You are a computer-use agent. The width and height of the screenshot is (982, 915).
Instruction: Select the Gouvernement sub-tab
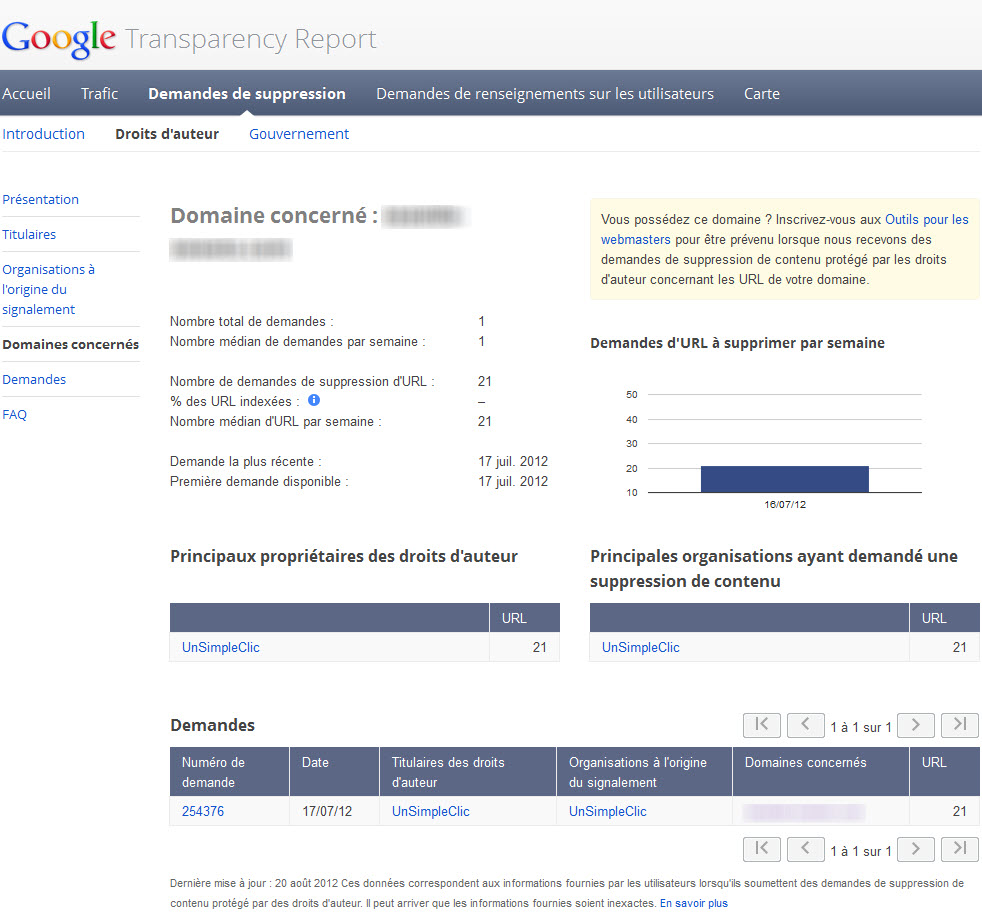299,134
